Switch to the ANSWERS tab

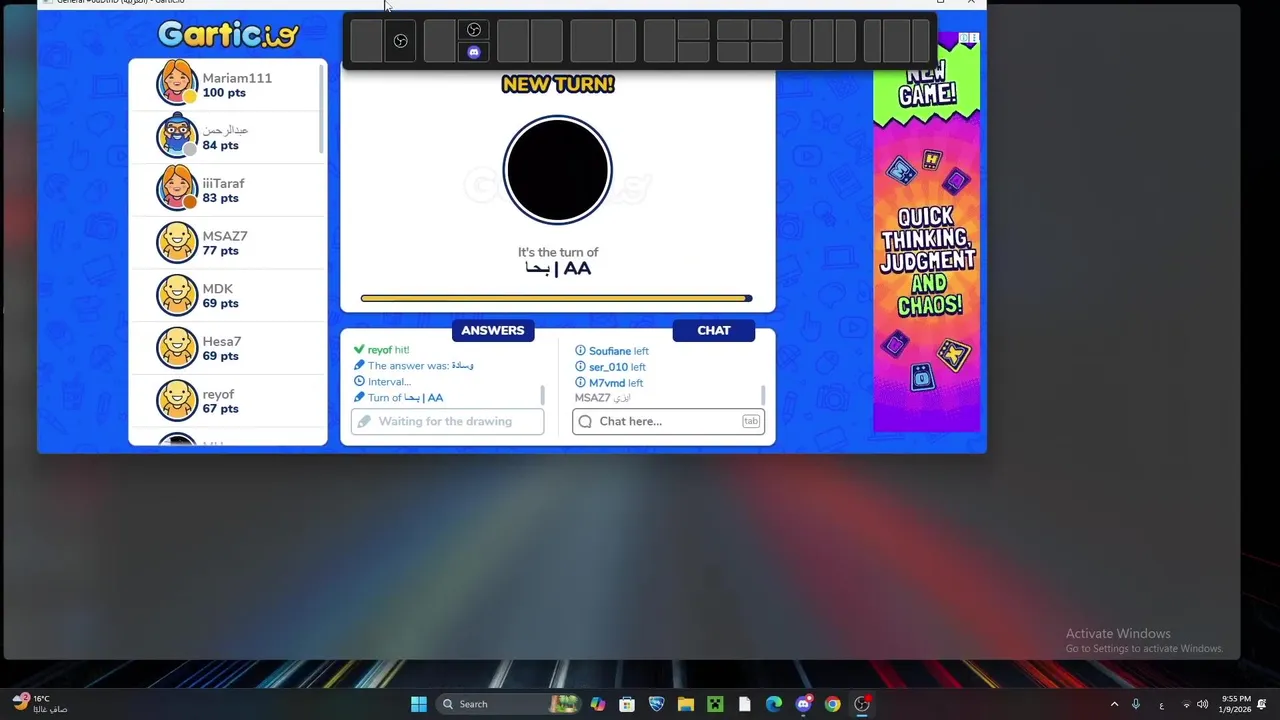(x=493, y=330)
